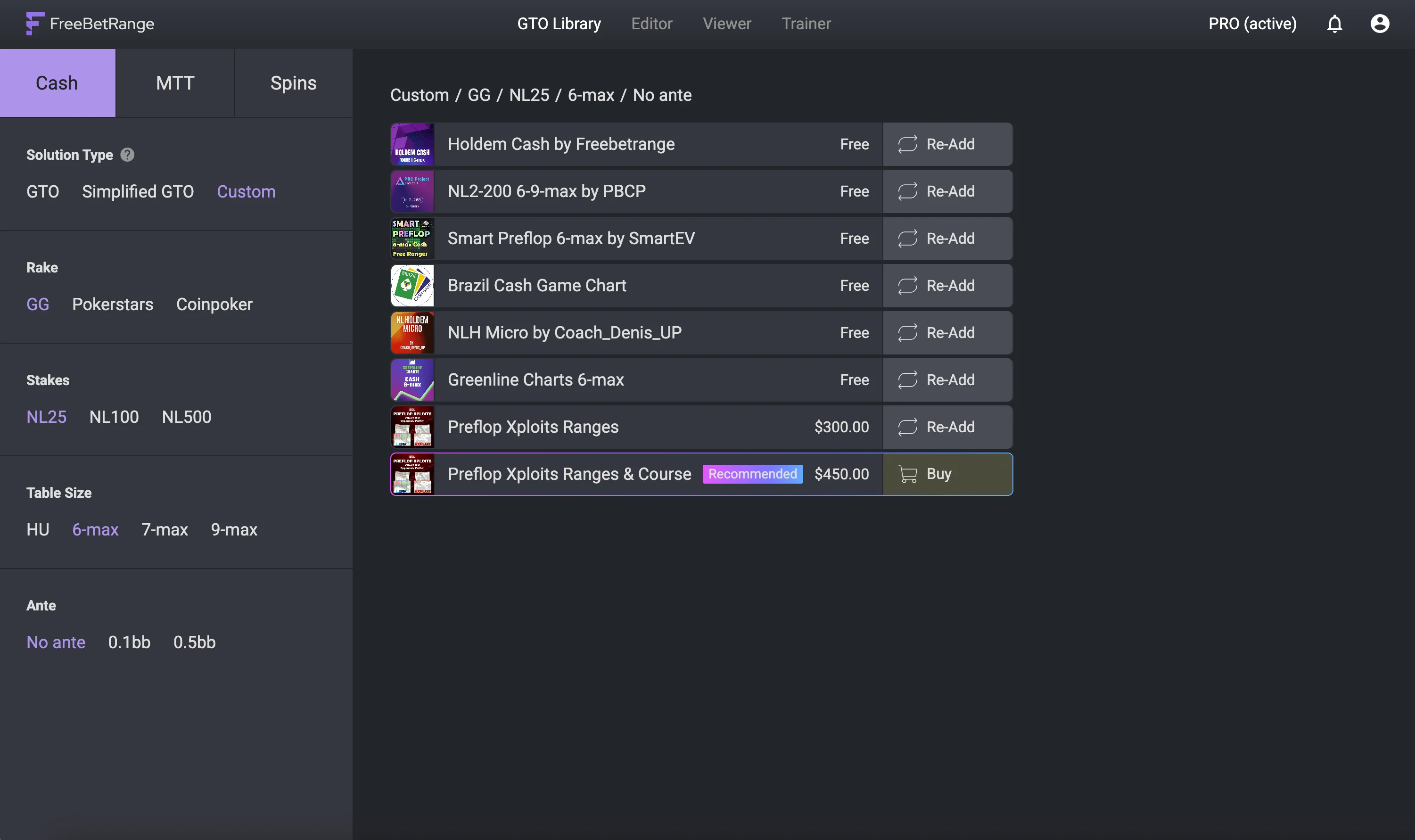Image resolution: width=1415 pixels, height=840 pixels.
Task: Open NLH Micro by Coach_Denis_UP title
Action: tap(564, 332)
